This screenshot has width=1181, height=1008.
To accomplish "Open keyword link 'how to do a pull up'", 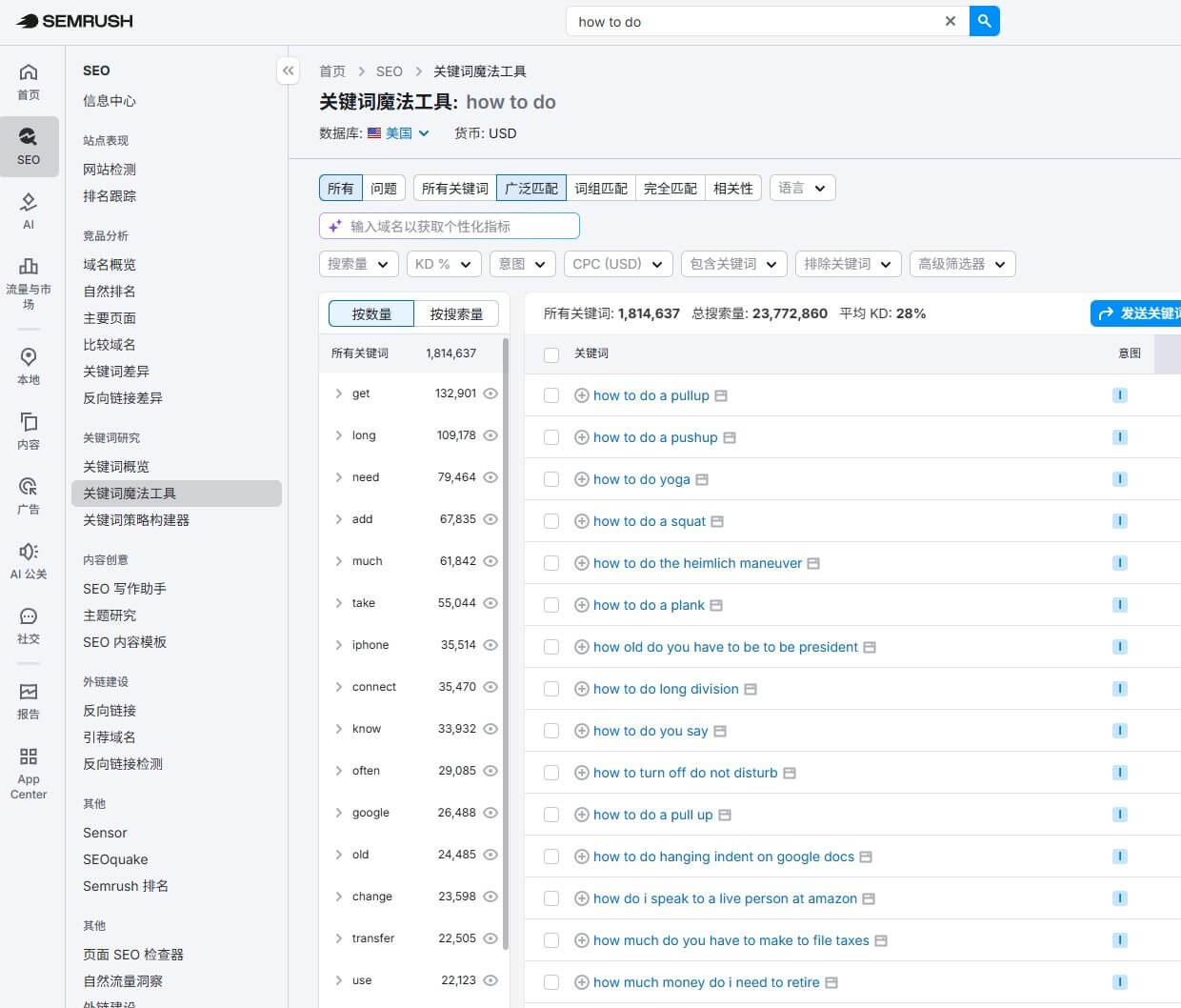I will 653,815.
